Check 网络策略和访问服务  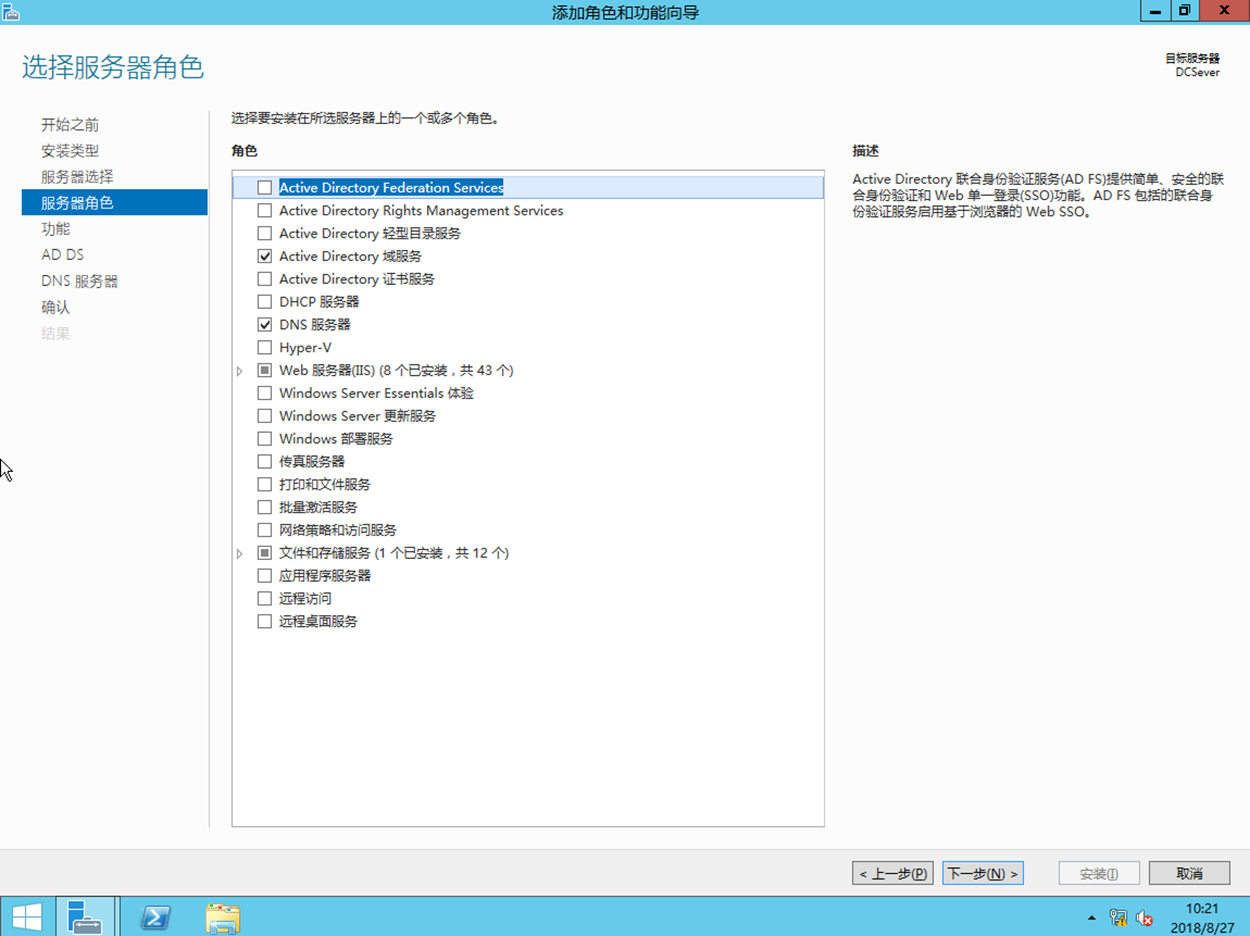point(265,530)
